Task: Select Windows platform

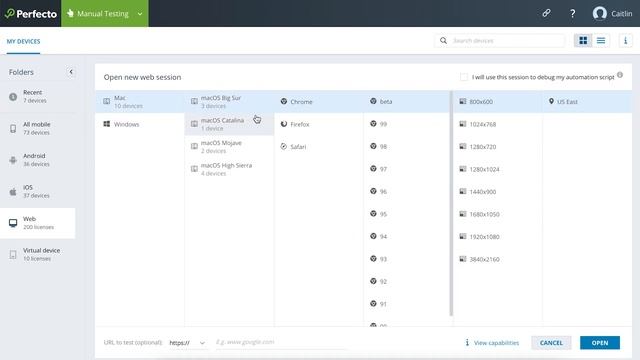Action: point(140,124)
